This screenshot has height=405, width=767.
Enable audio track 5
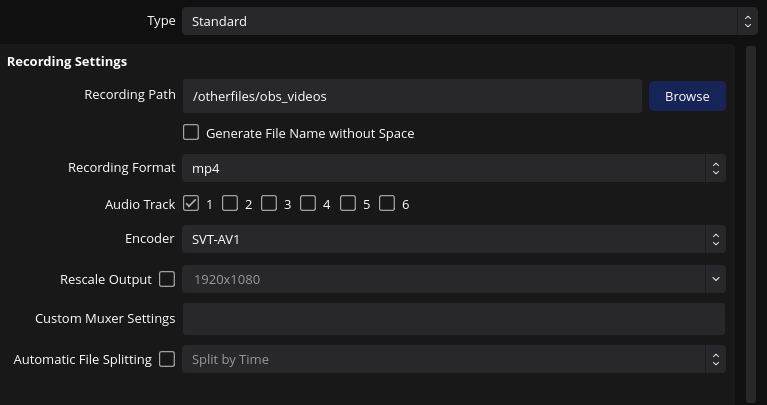point(348,204)
